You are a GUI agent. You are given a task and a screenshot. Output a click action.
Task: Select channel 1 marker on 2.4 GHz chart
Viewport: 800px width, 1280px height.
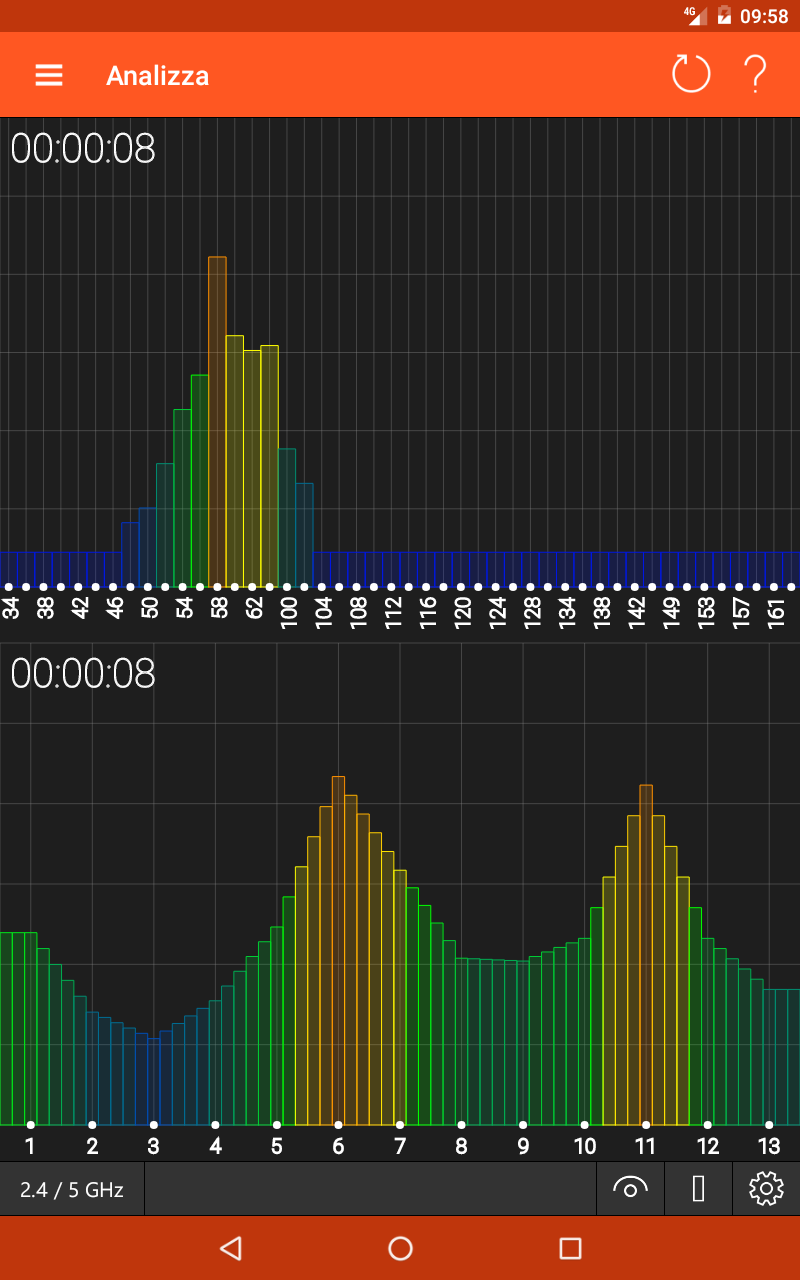31,1125
